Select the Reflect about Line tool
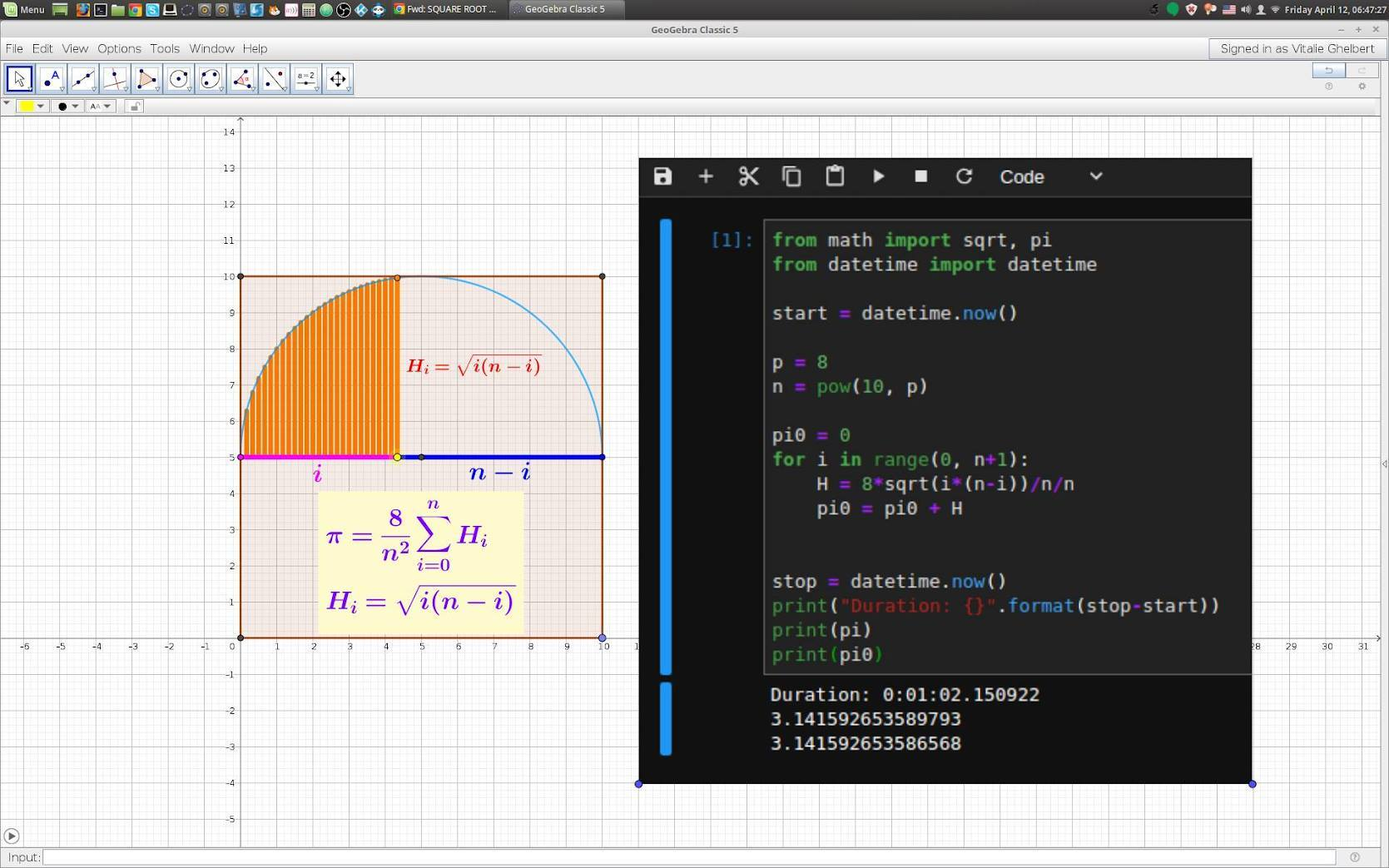1389x868 pixels. click(274, 79)
